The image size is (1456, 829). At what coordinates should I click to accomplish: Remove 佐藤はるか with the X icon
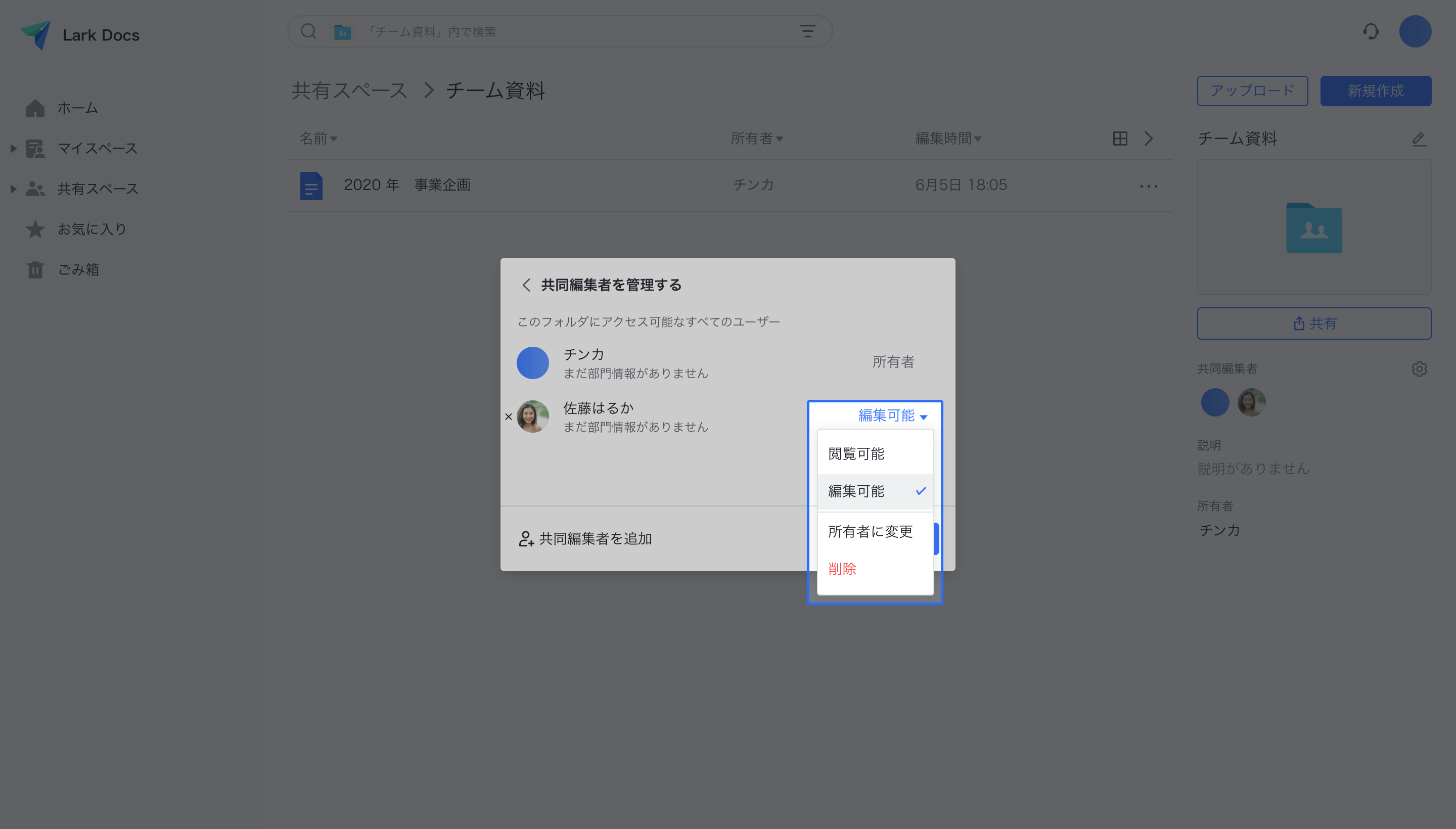(x=509, y=417)
